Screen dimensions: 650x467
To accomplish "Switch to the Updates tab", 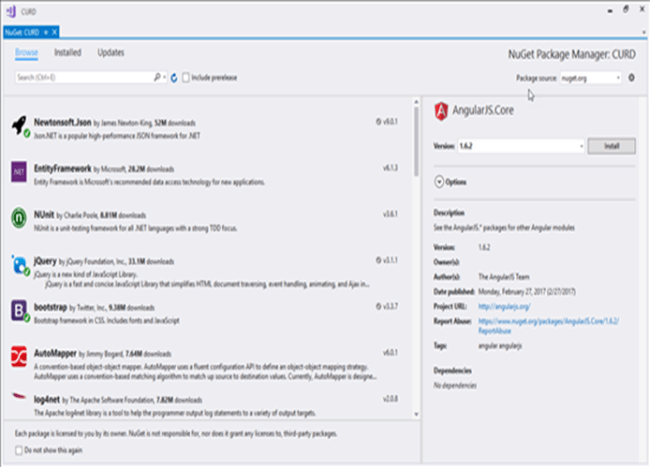I will 111,53.
